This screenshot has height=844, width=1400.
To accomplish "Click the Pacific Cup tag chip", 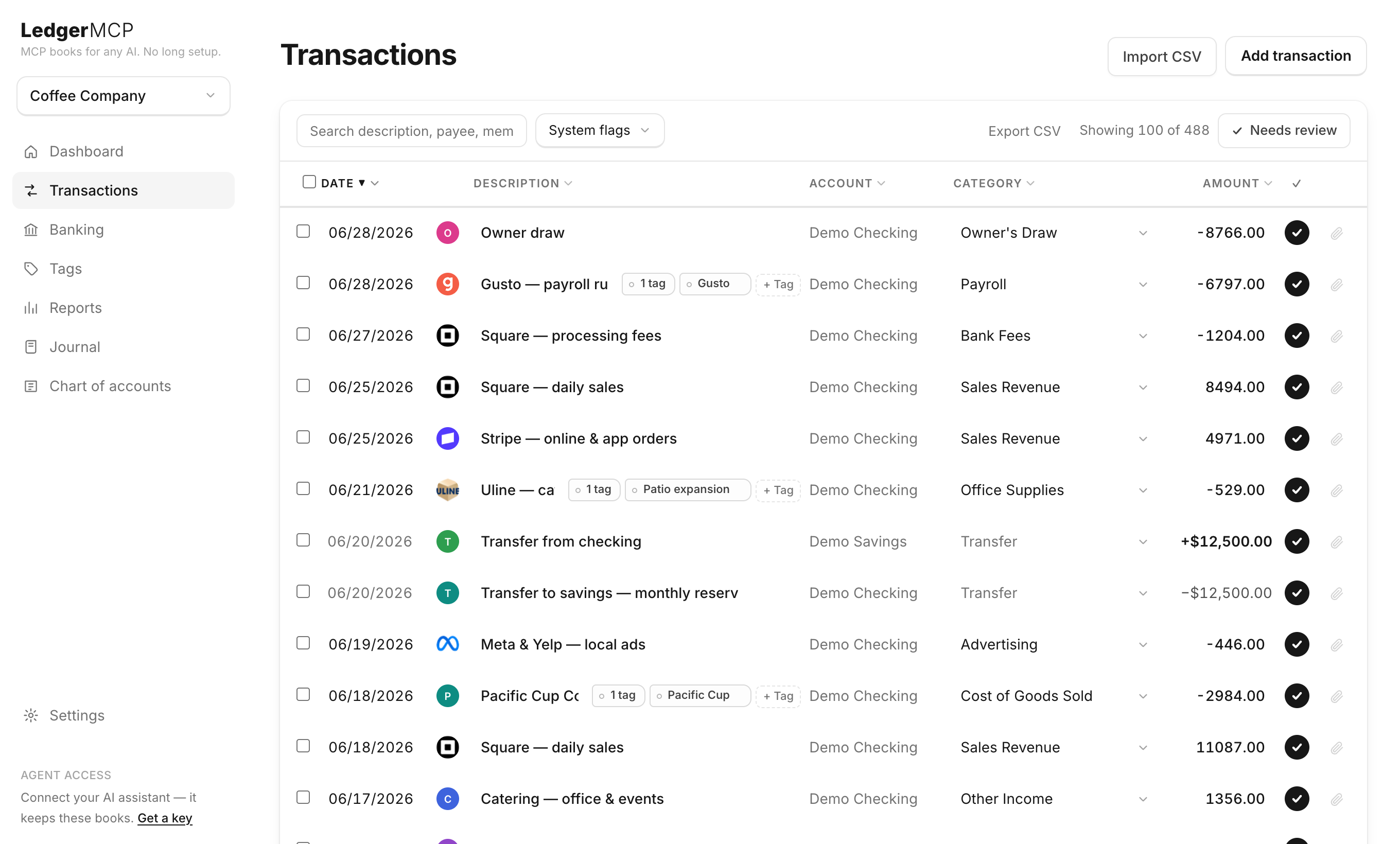I will tap(699, 695).
